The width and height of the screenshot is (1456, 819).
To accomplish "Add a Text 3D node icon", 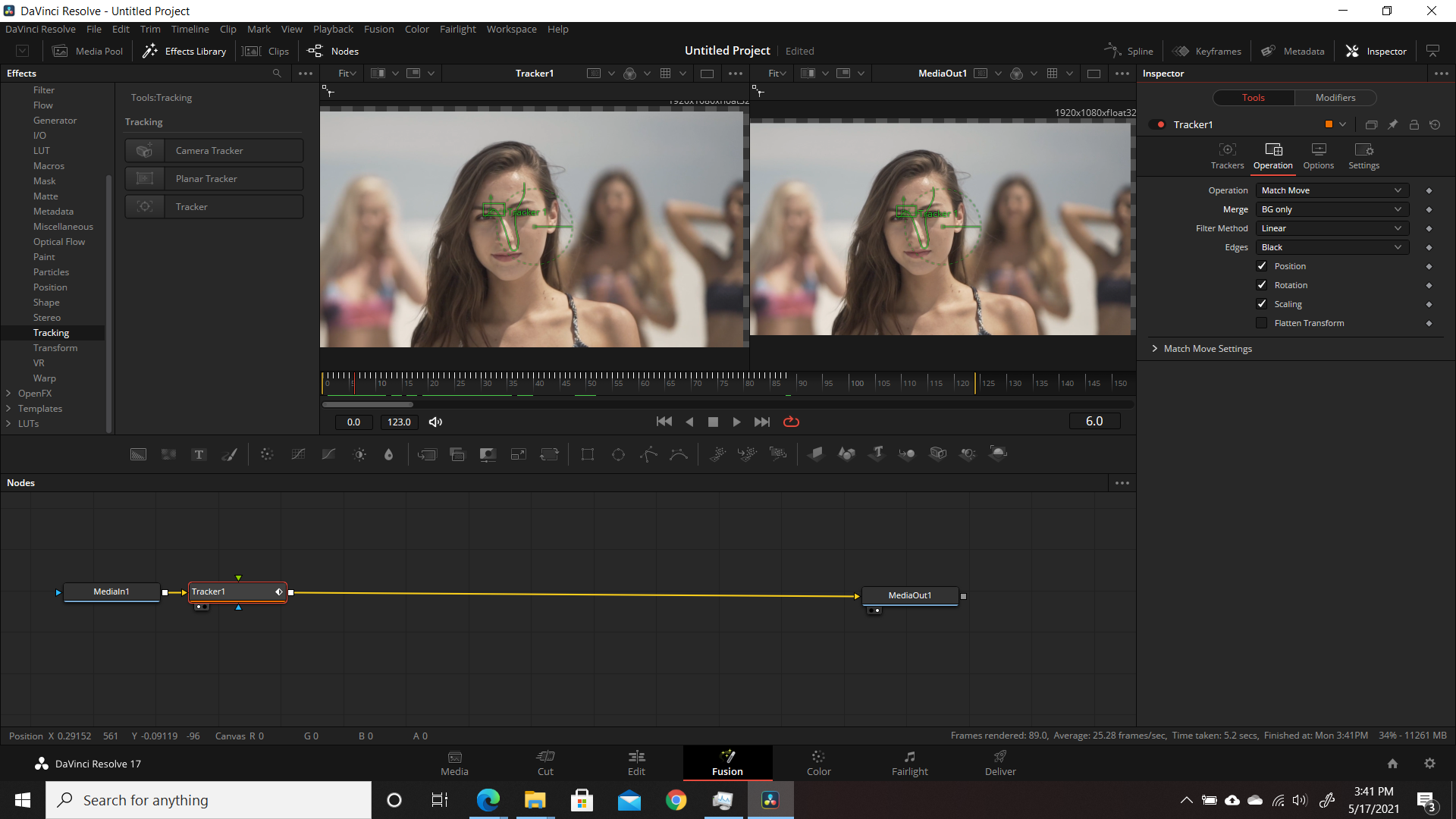I will pos(877,454).
